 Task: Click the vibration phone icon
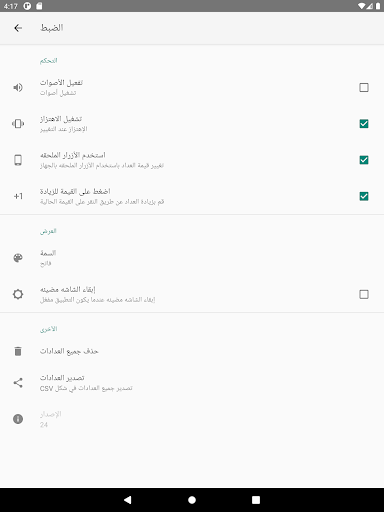[18, 124]
